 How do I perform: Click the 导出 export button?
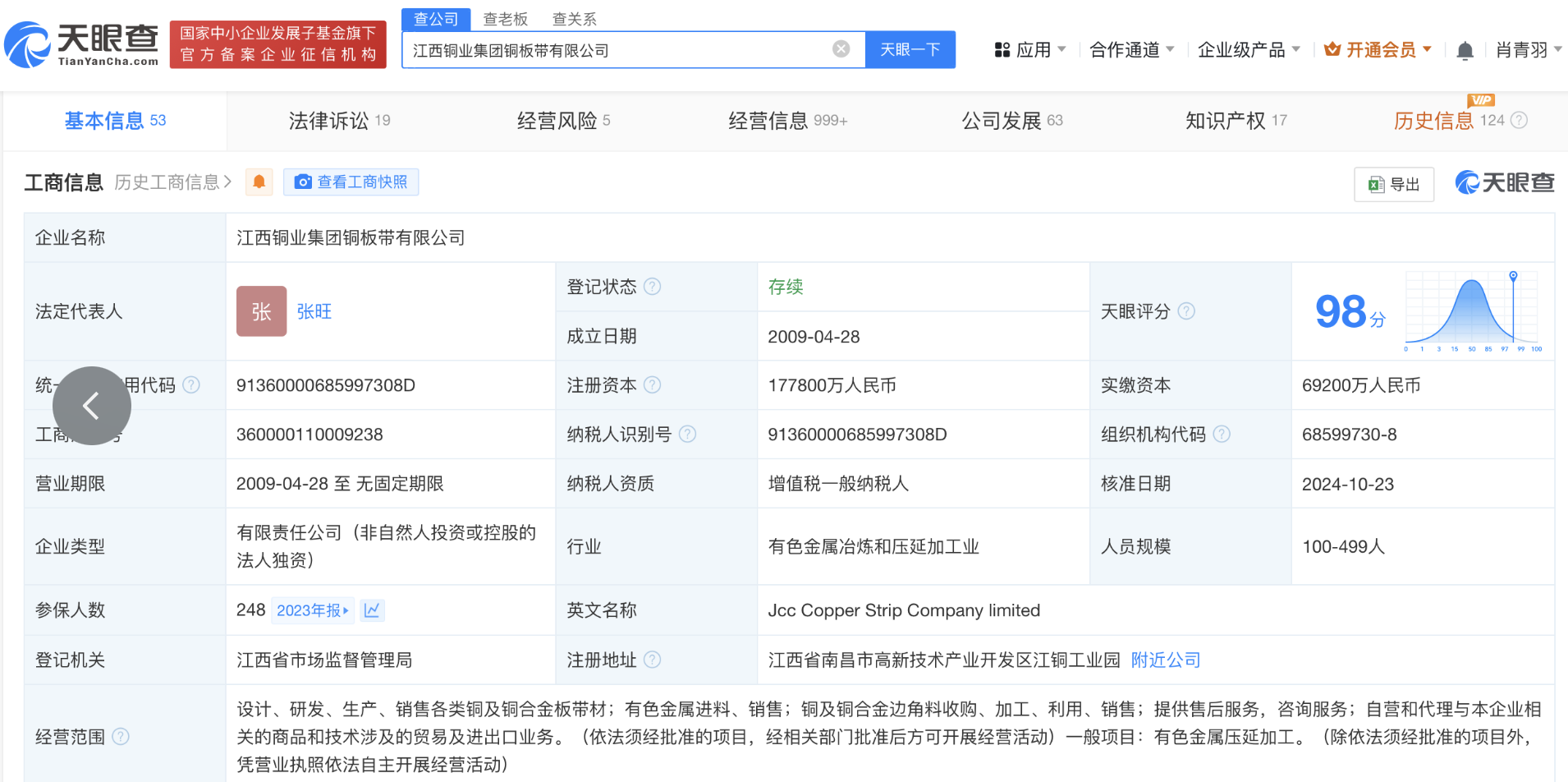pyautogui.click(x=1394, y=184)
